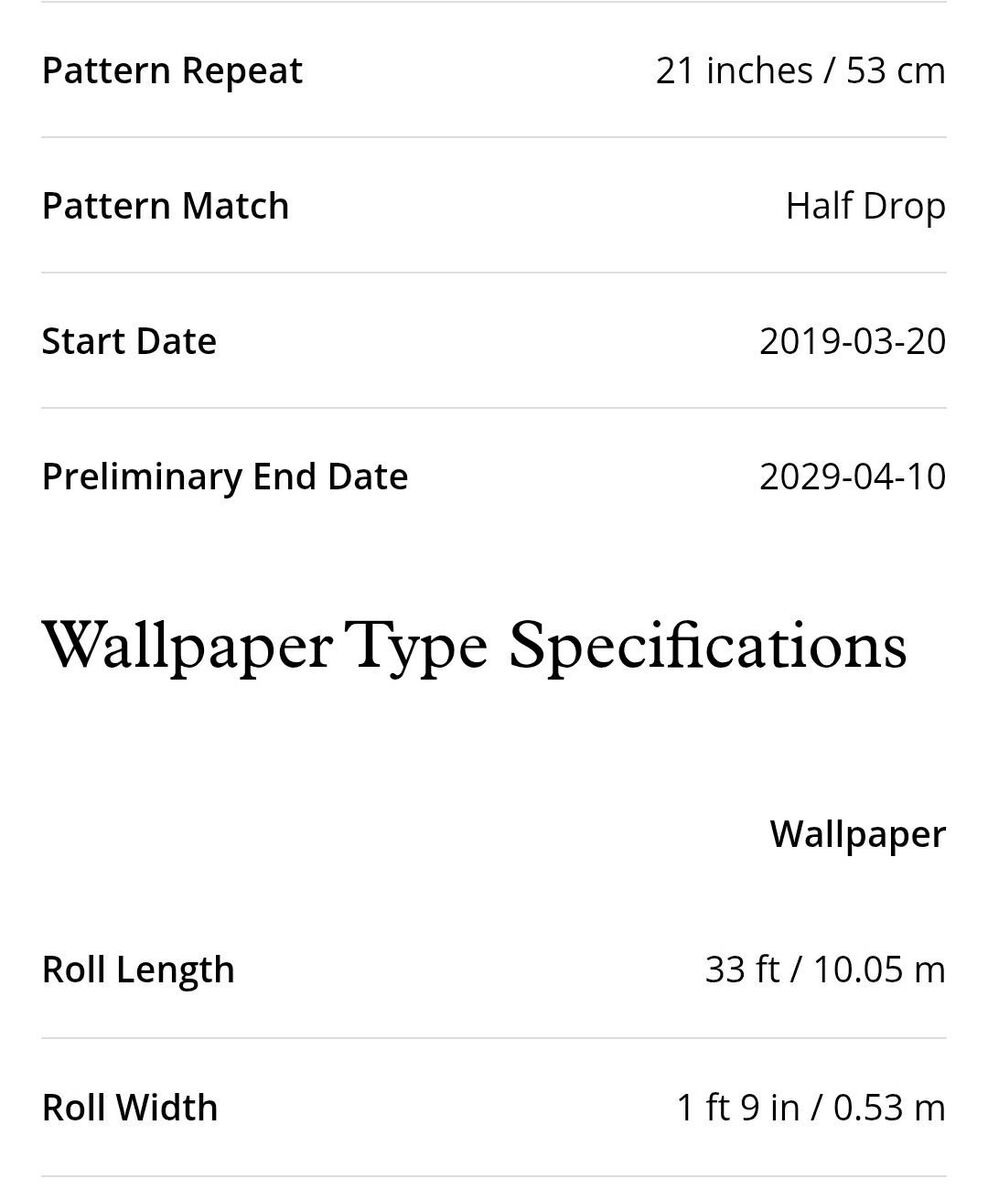Image resolution: width=988 pixels, height=1200 pixels.
Task: Click the Start Date label
Action: coord(129,341)
